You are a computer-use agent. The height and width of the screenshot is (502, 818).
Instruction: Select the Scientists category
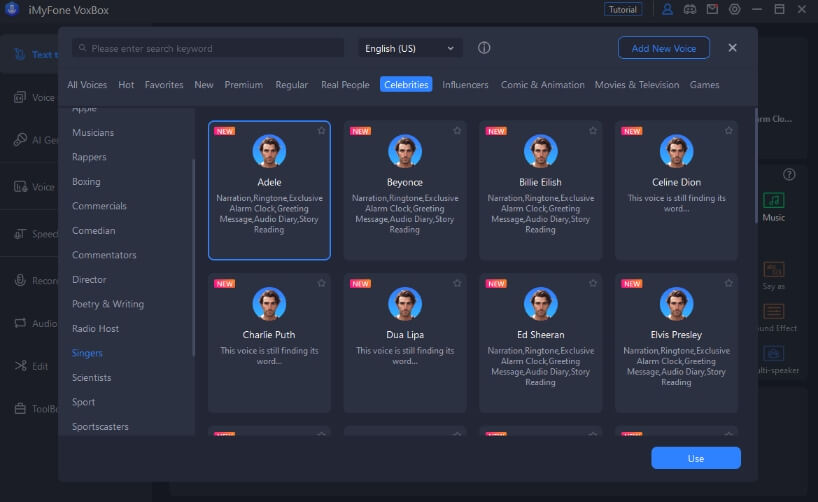(x=92, y=378)
